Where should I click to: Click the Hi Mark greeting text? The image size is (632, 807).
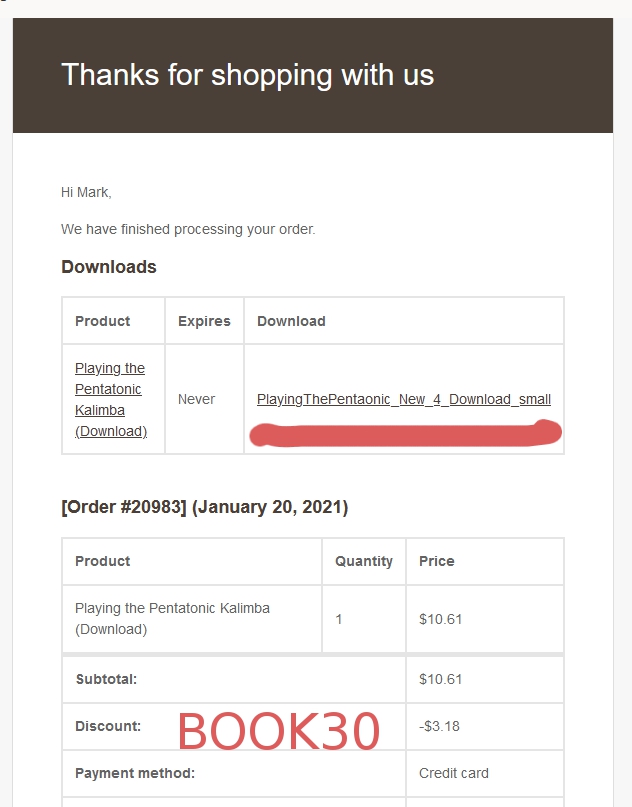coord(86,192)
